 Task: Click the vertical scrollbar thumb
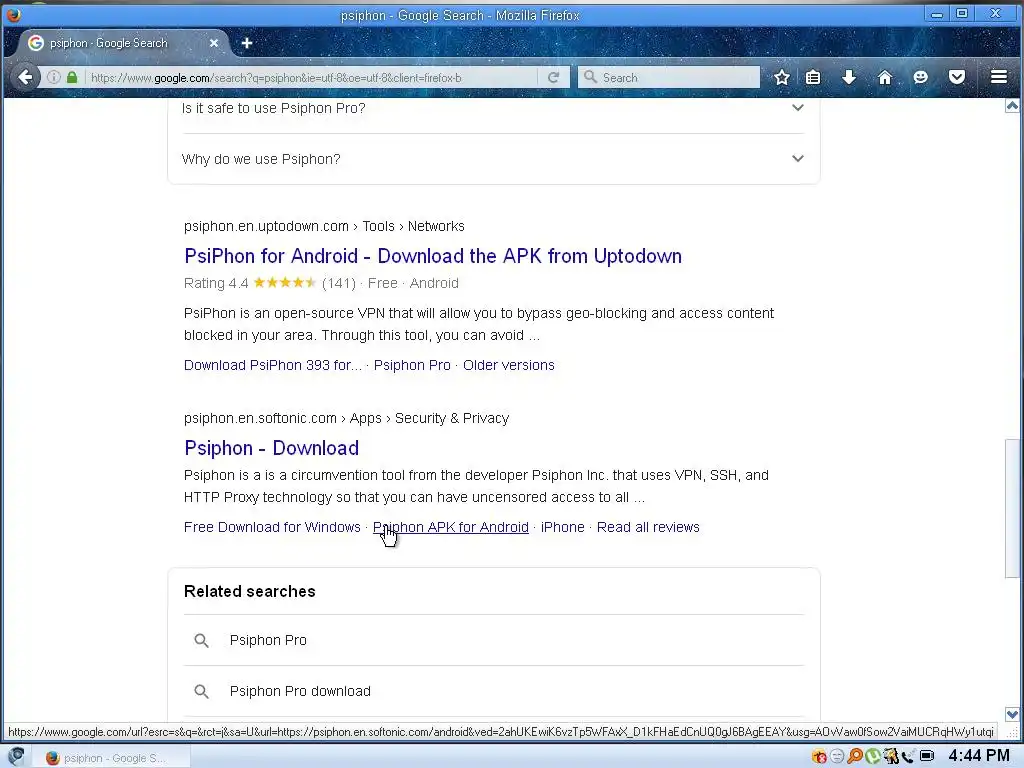[x=1012, y=508]
